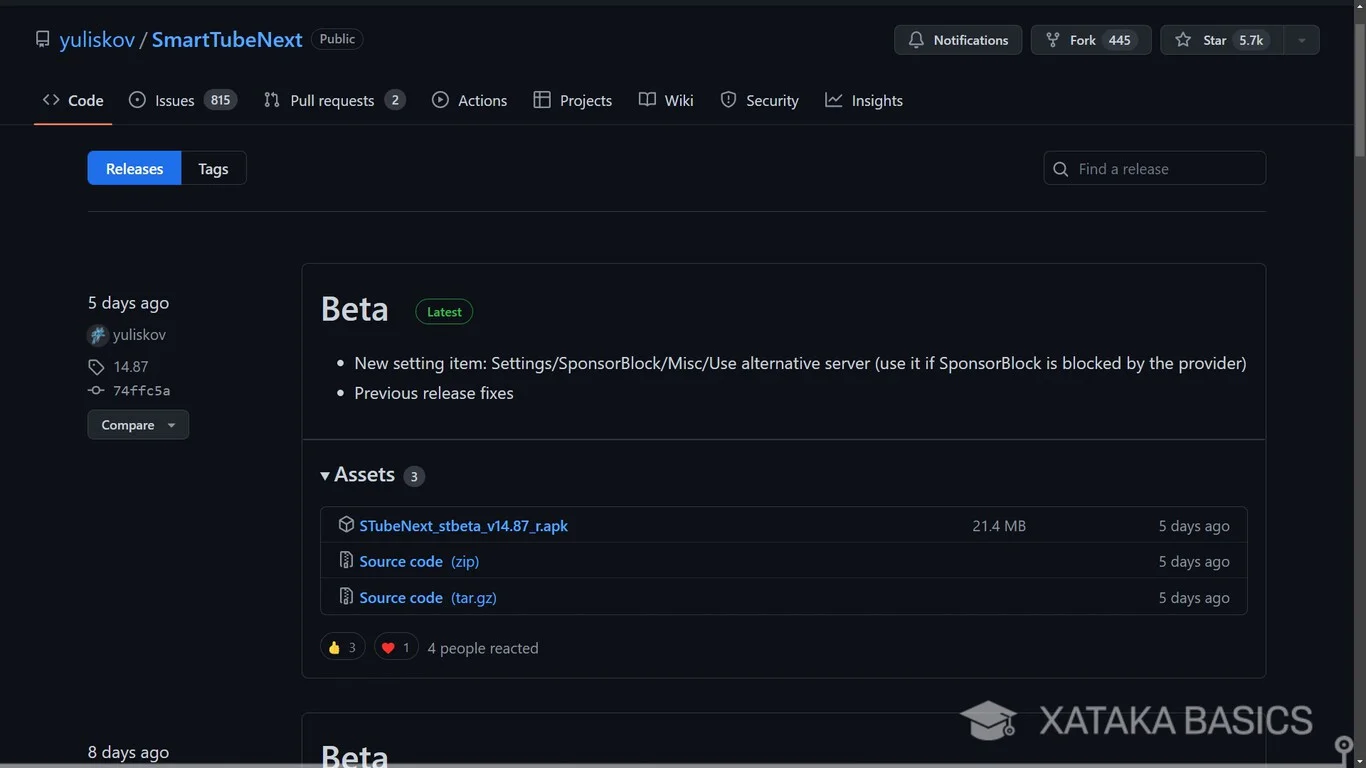1366x768 pixels.
Task: Click the thumbs up reaction button
Action: click(x=342, y=648)
